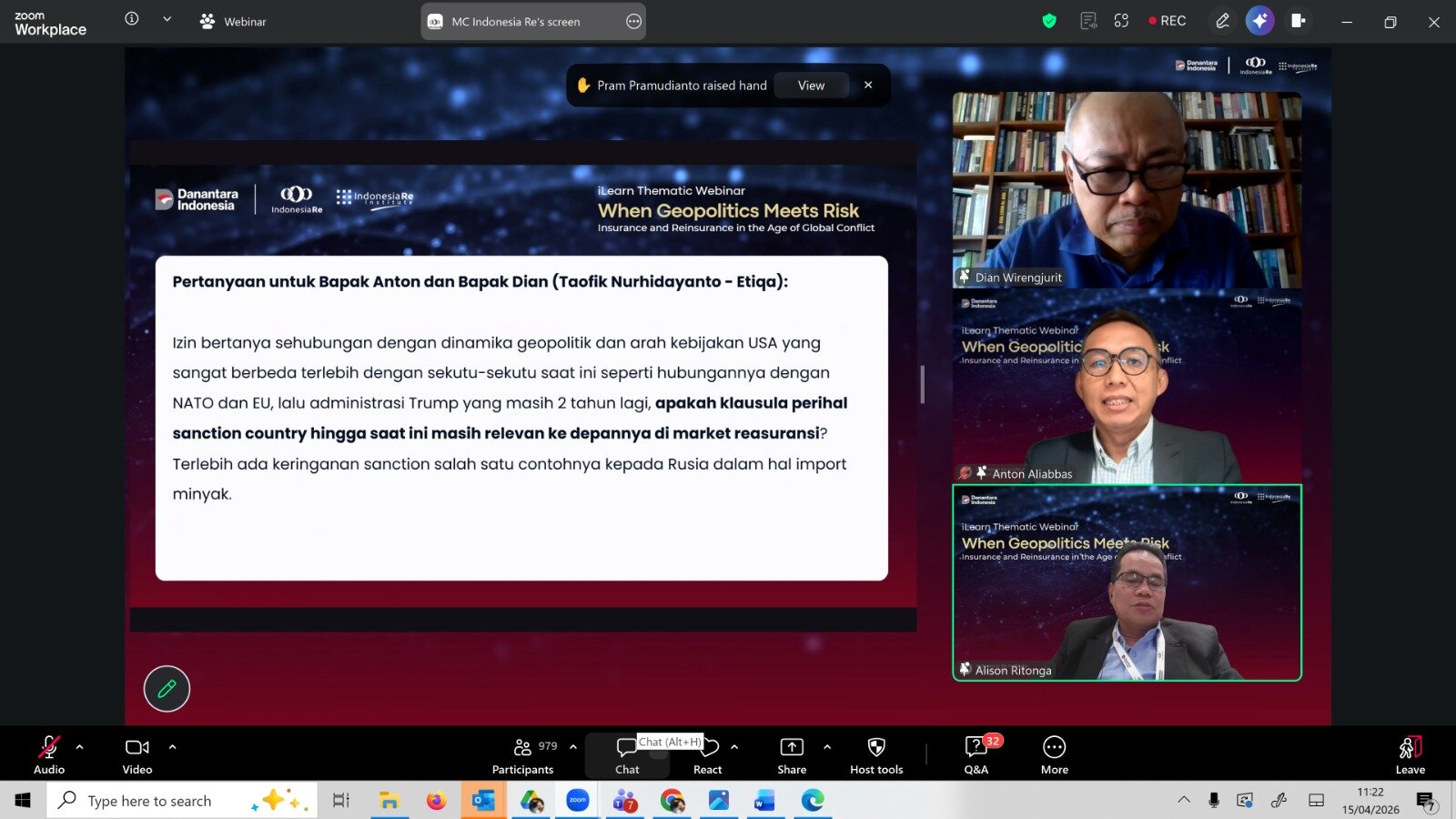The height and width of the screenshot is (819, 1456).
Task: Select Alison Ritonga video thumbnail
Action: pyautogui.click(x=1127, y=582)
